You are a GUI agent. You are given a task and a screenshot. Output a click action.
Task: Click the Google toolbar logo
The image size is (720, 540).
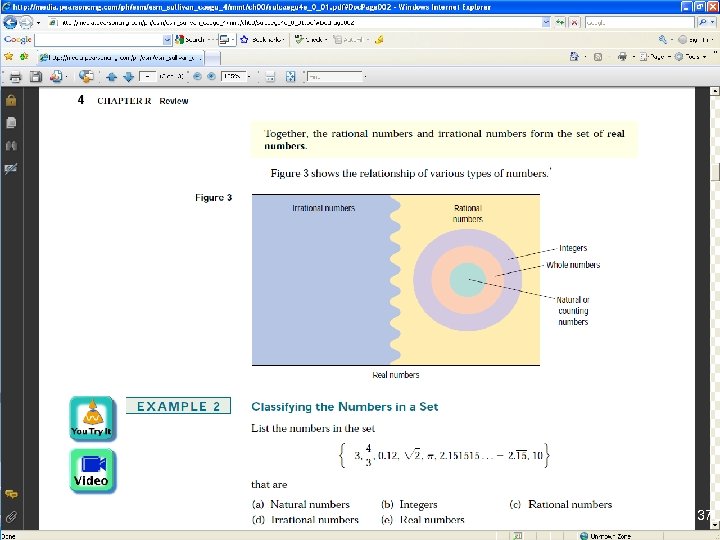coord(17,39)
